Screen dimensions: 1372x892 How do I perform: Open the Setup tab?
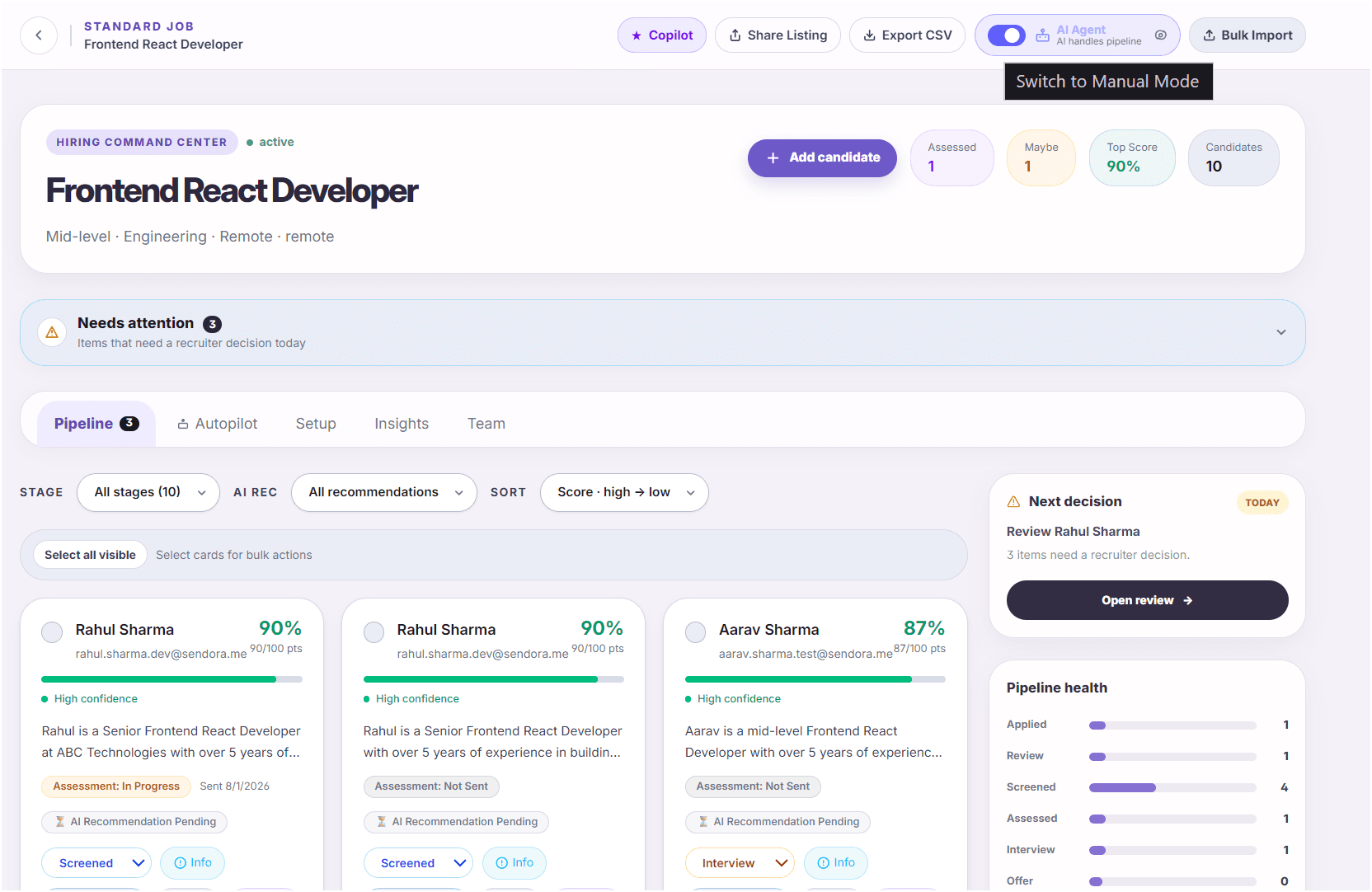coord(316,424)
